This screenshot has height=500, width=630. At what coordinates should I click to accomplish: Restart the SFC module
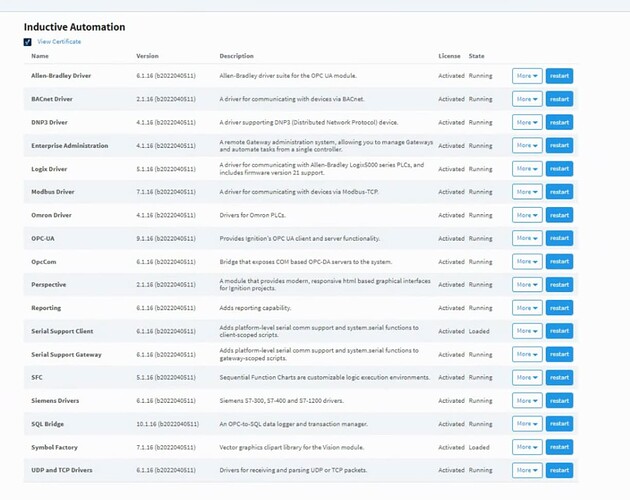pos(559,377)
